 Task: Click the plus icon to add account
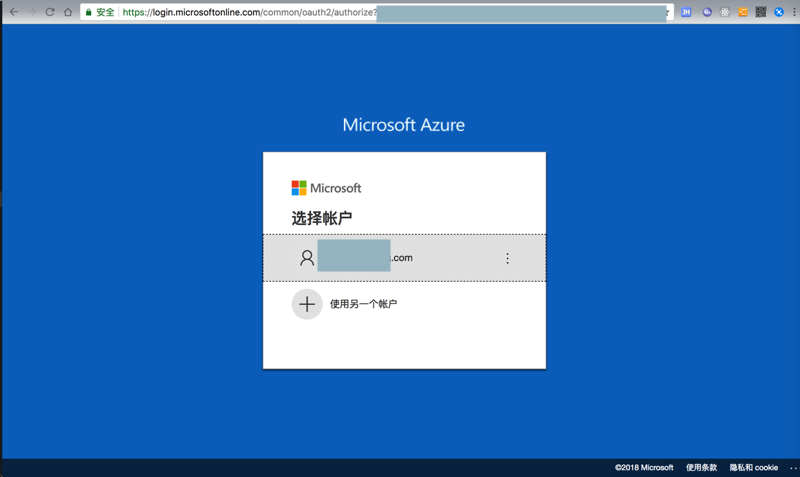(307, 305)
